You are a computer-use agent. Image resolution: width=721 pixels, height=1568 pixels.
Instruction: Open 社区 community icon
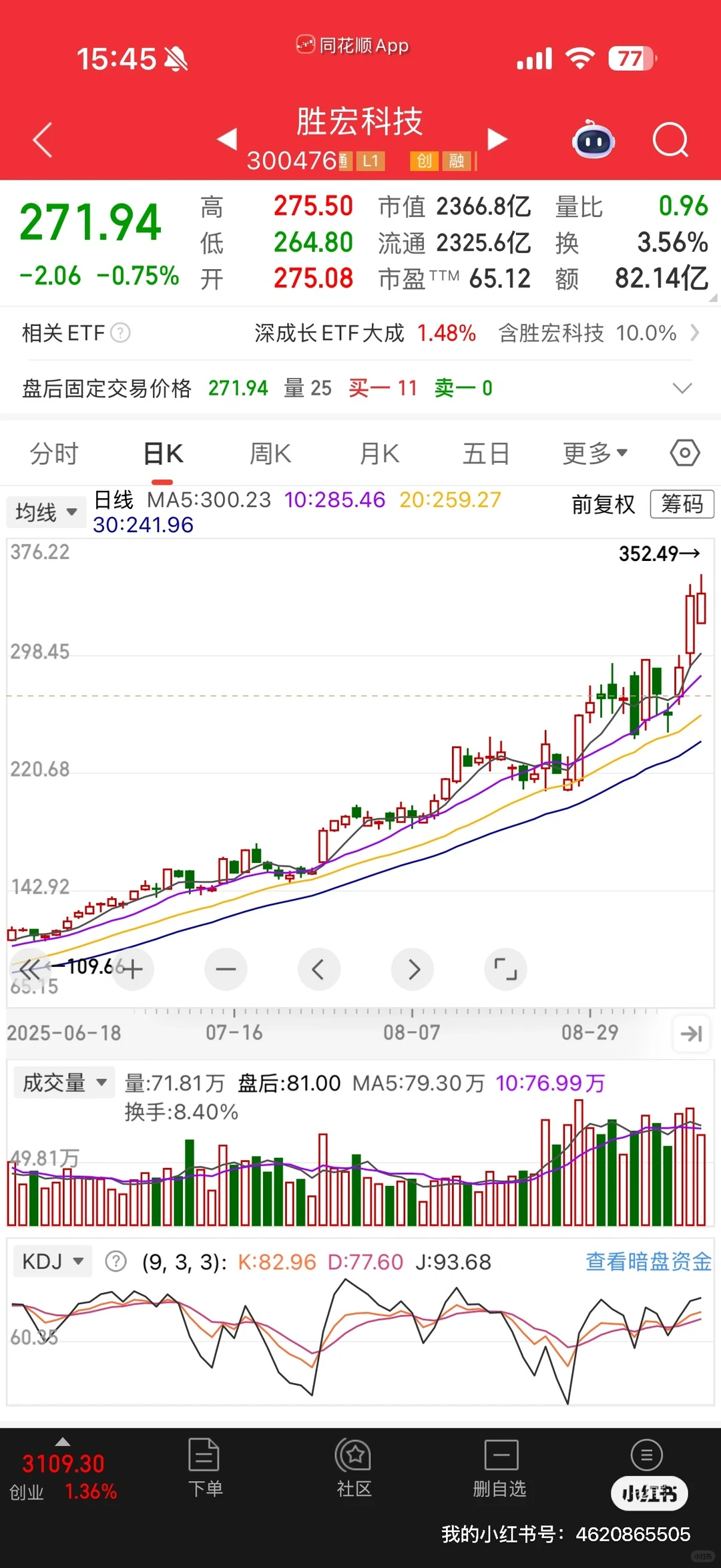[x=354, y=1468]
